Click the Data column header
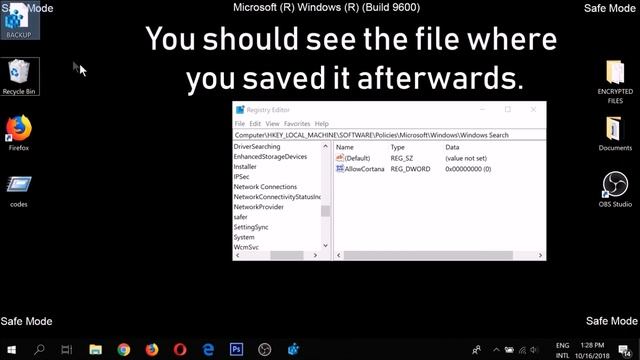Viewport: 640px width, 360px height. (x=452, y=147)
